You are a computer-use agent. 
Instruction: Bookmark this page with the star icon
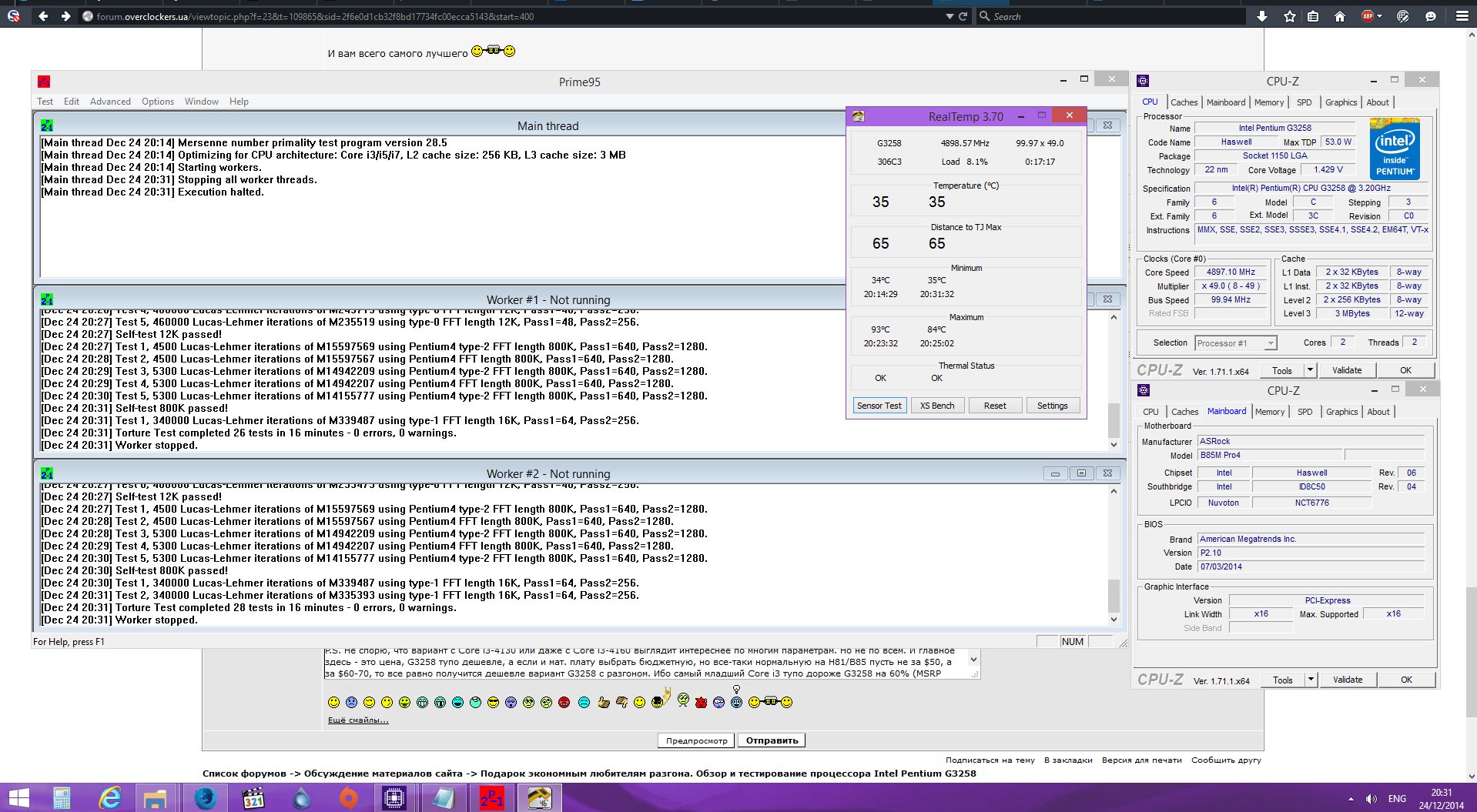point(1290,16)
